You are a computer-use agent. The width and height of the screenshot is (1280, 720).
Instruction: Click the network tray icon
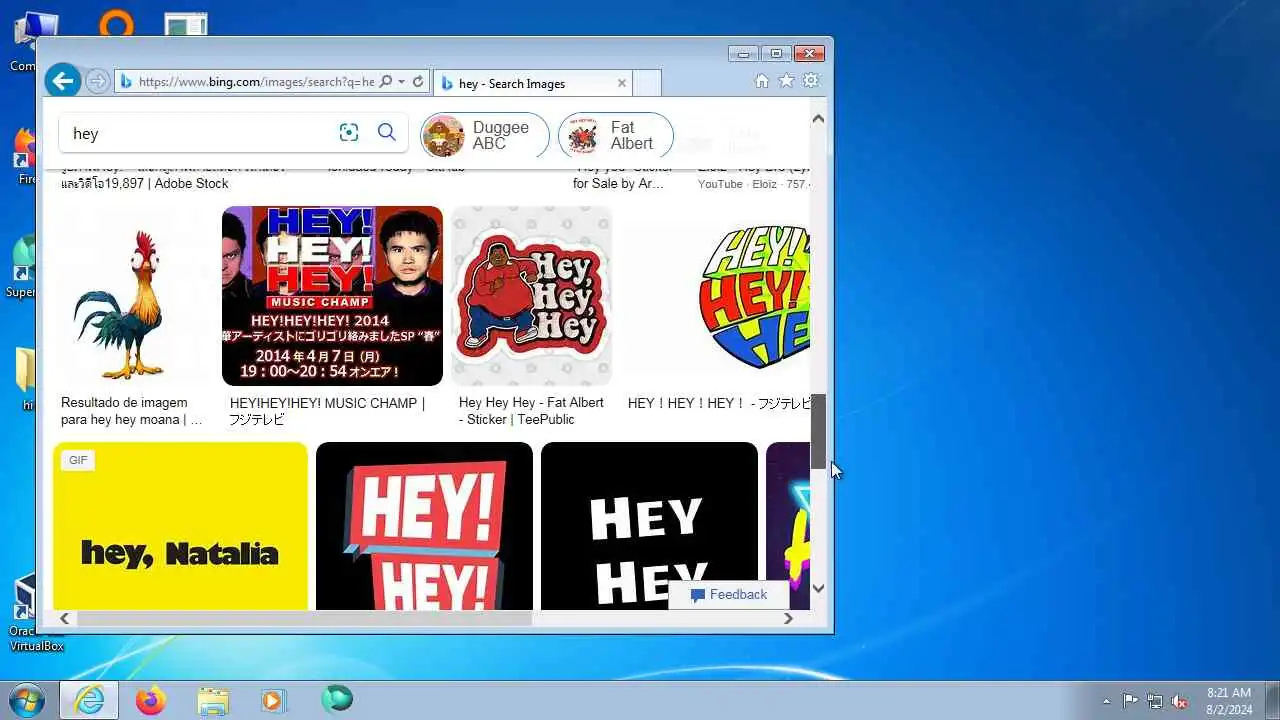[1155, 701]
